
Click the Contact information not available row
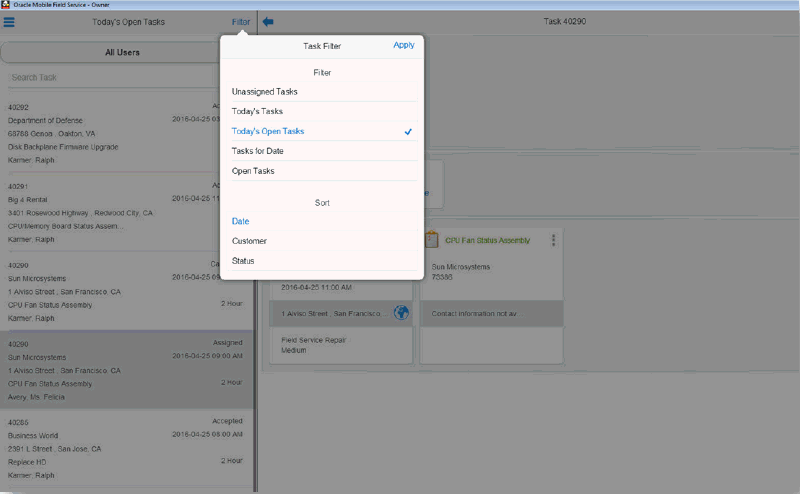coord(492,313)
